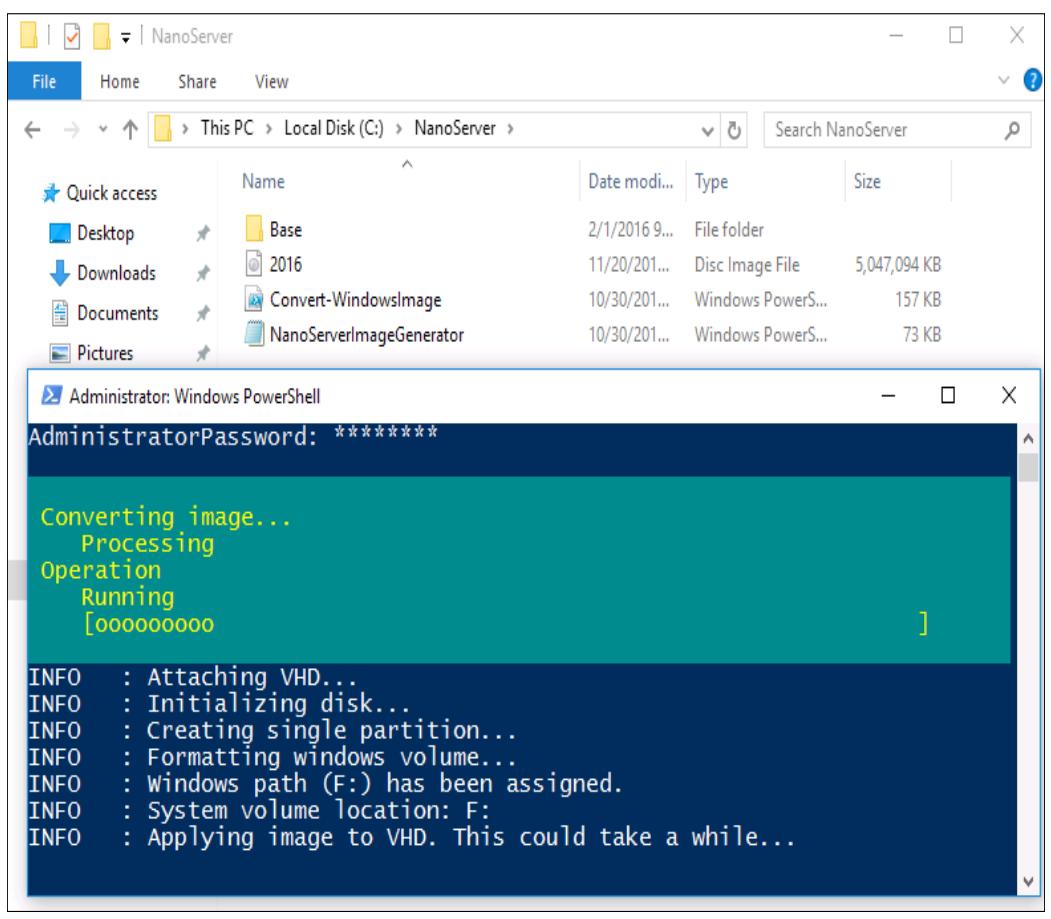Minimize the PowerShell window
Screen dimensions: 1051x919
pyautogui.click(x=888, y=395)
